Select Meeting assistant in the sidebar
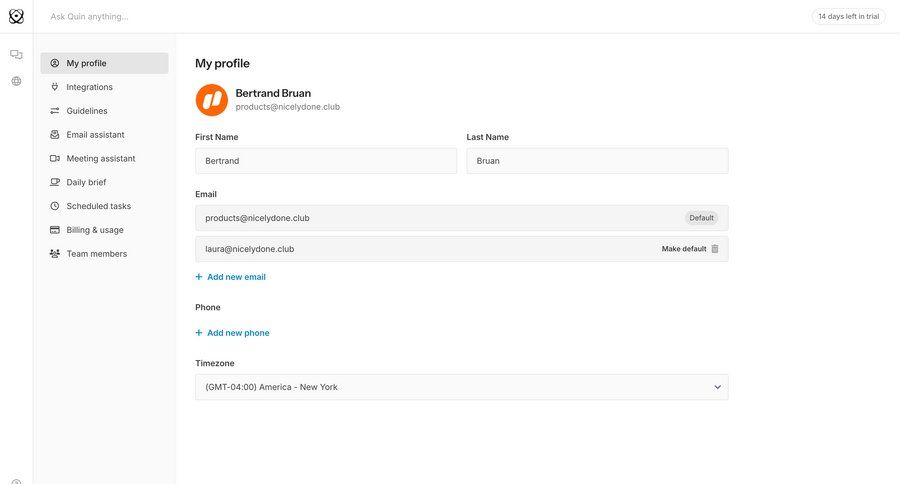 click(x=100, y=159)
